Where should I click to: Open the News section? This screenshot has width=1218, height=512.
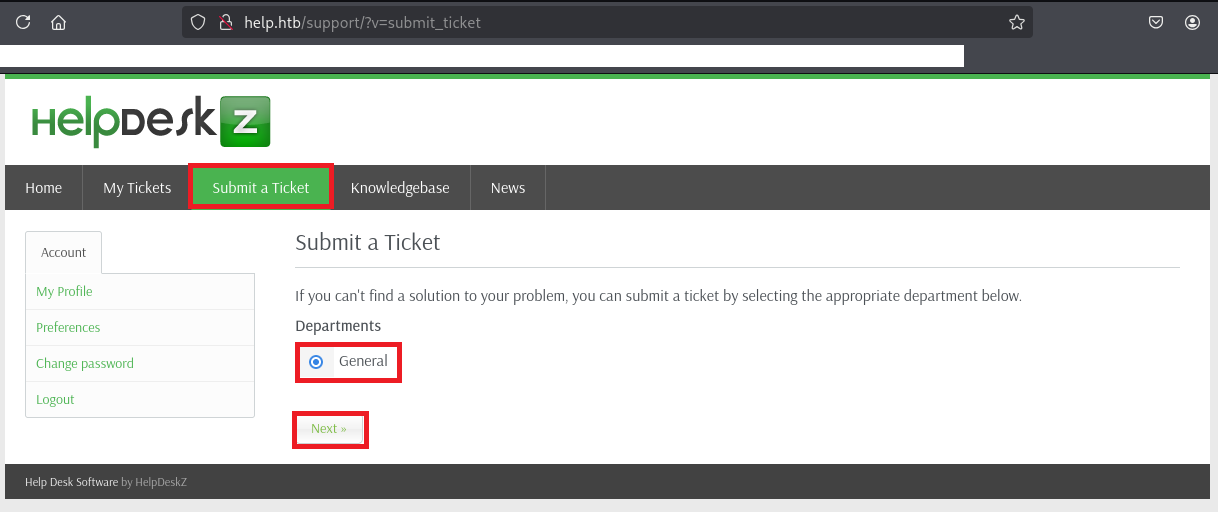[507, 188]
